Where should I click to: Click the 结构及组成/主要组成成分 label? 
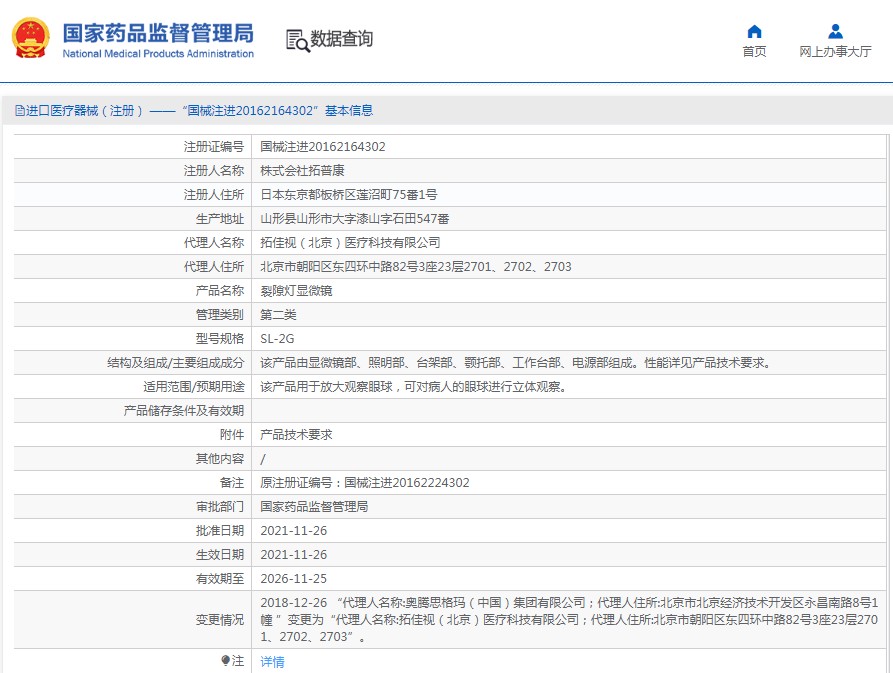(175, 363)
